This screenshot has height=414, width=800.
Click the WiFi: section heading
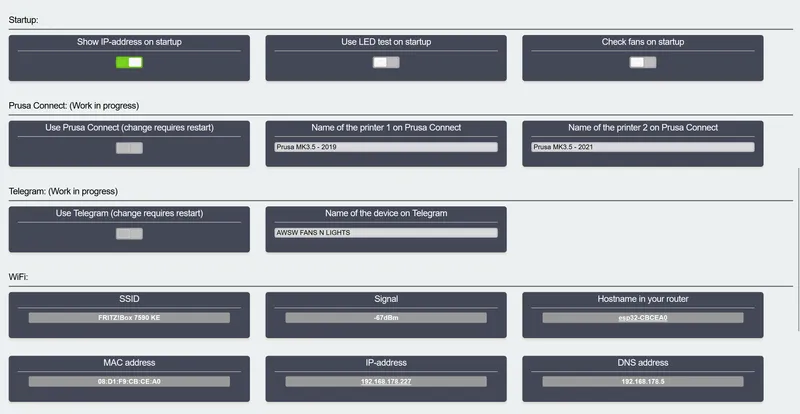(x=18, y=277)
